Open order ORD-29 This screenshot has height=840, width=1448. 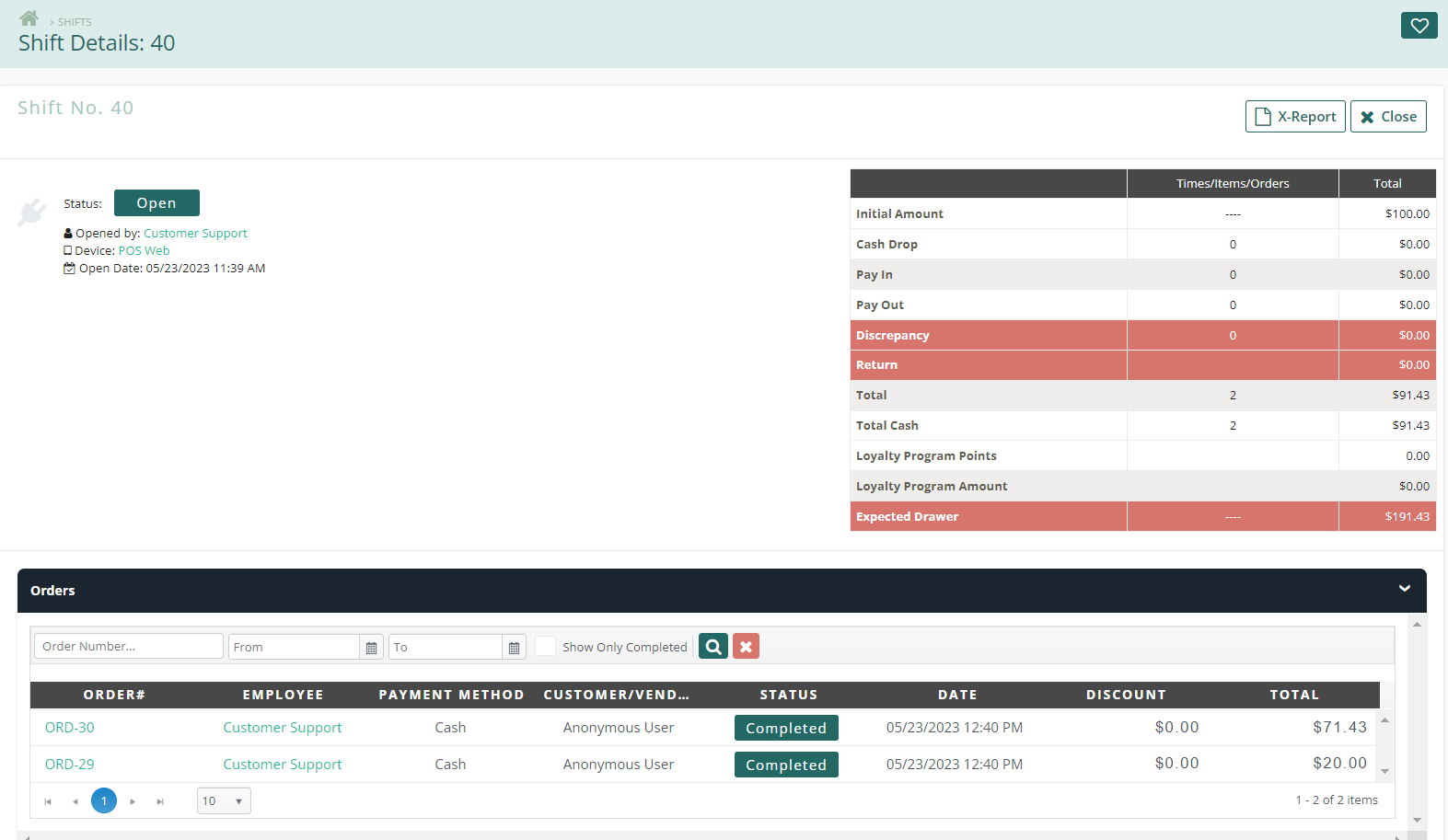coord(70,764)
